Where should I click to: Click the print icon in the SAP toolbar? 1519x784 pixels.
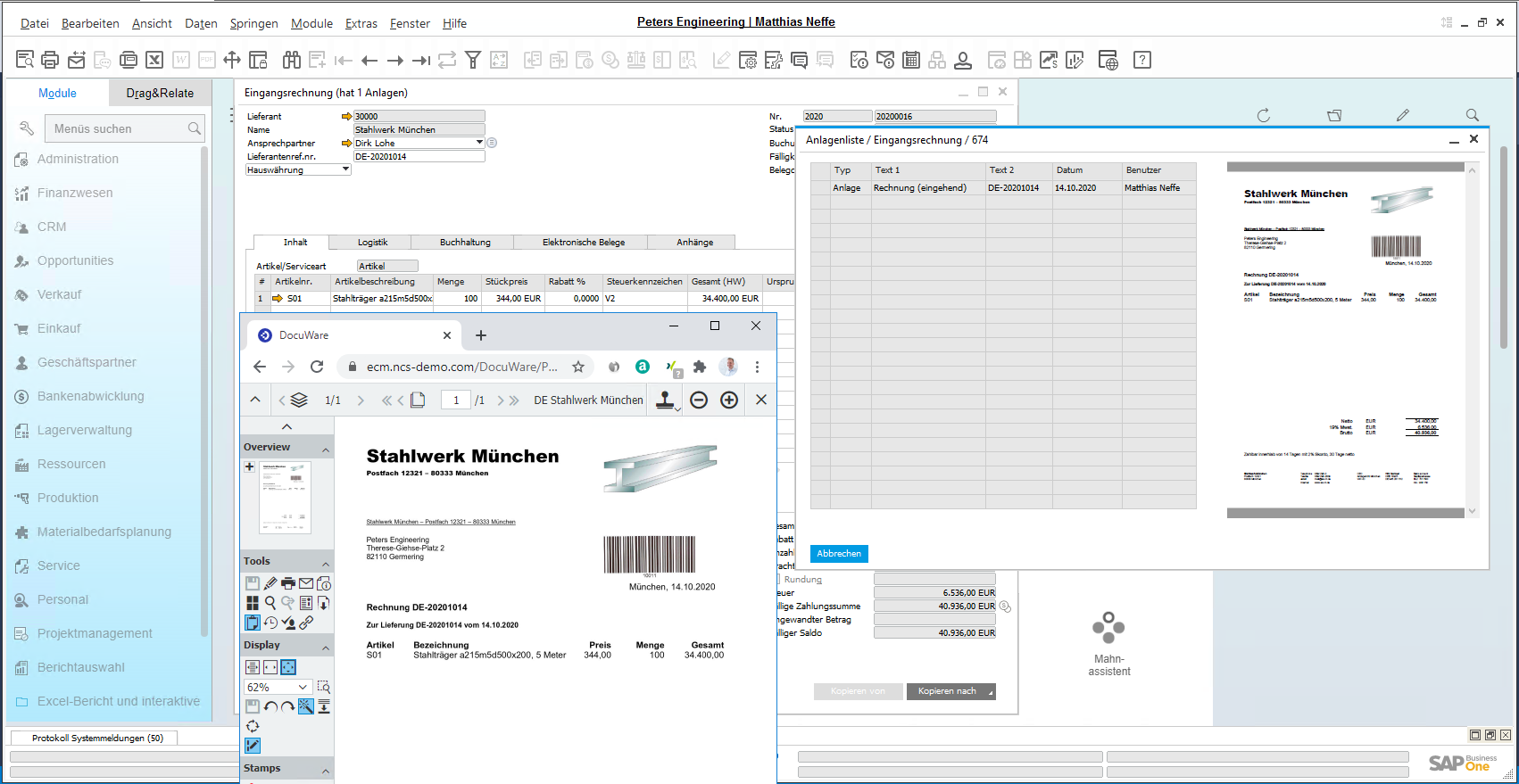point(50,60)
